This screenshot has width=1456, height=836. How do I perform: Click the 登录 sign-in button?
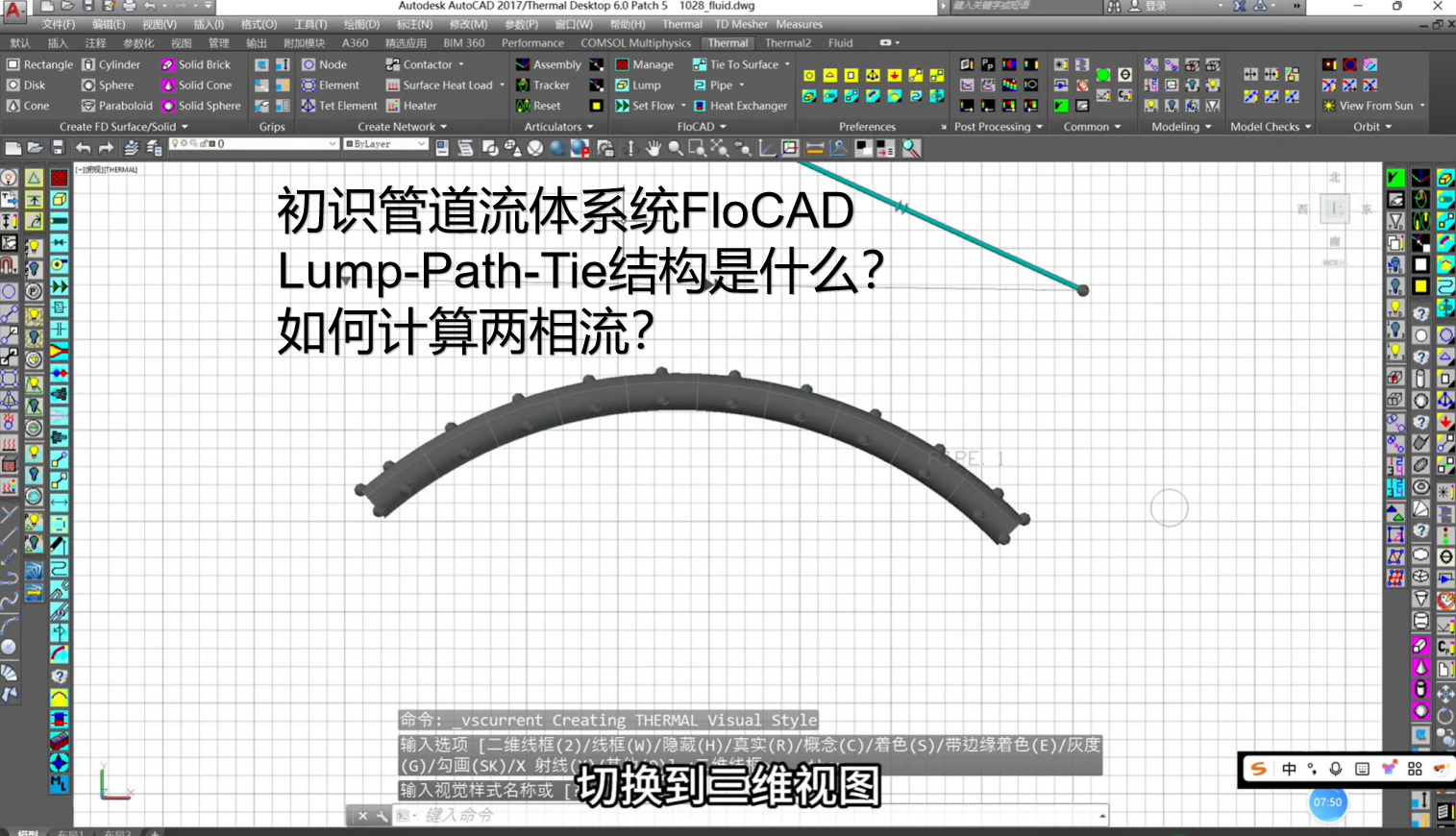click(x=1148, y=7)
